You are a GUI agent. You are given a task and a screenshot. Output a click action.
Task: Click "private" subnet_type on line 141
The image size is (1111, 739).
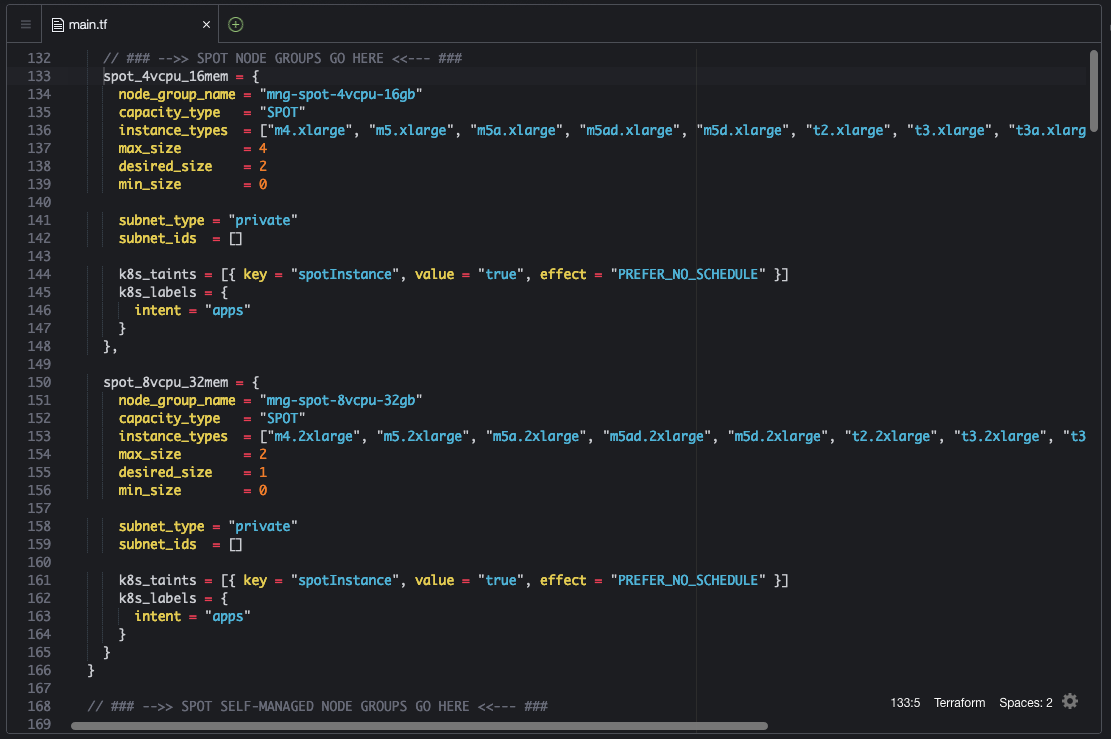pyautogui.click(x=263, y=220)
